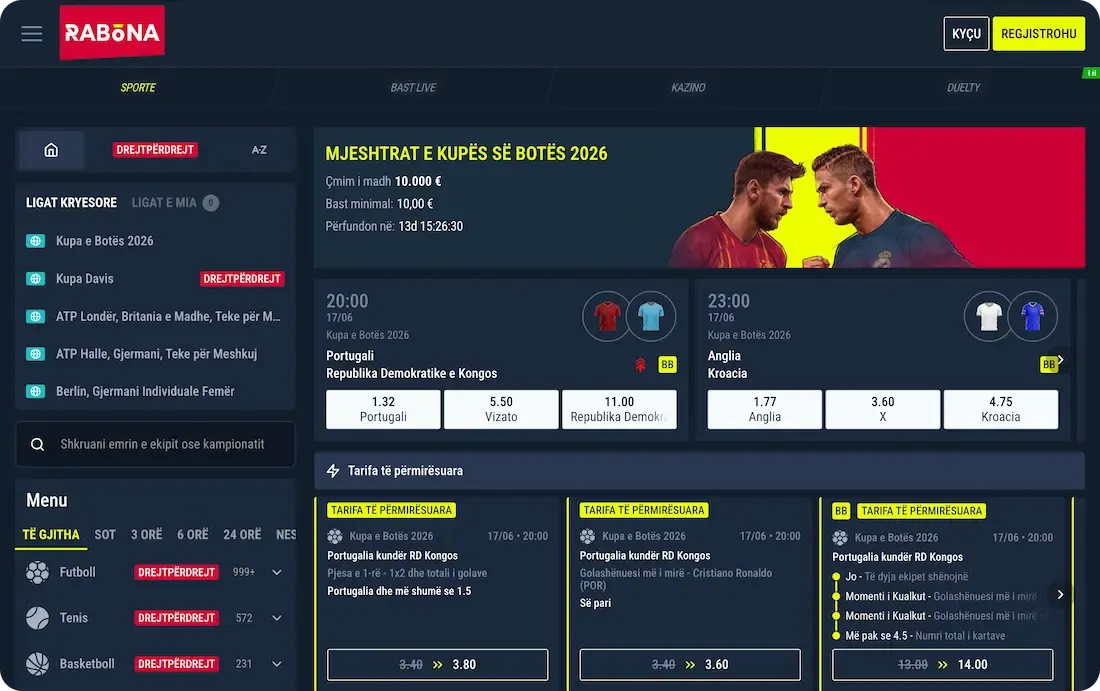This screenshot has width=1100, height=691.
Task: Open Mjeshtrat e Kupës së Botës 2026 banner
Action: pos(699,197)
